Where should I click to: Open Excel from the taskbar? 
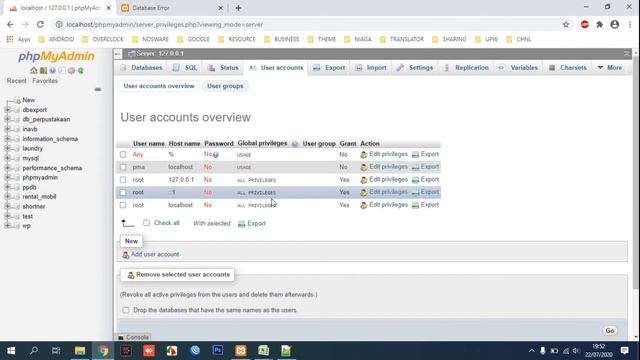(x=263, y=351)
